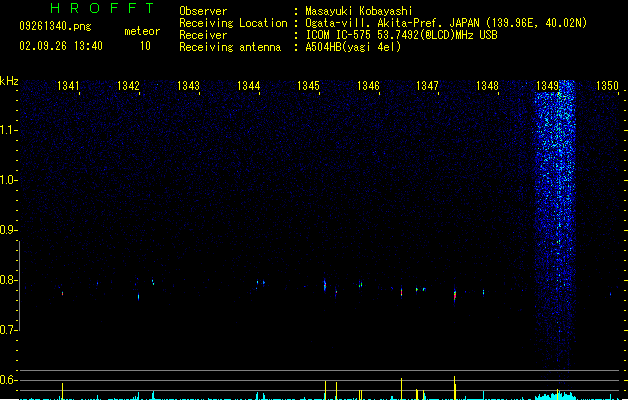Click the meteor label
This screenshot has width=629, height=400.
pyautogui.click(x=142, y=31)
